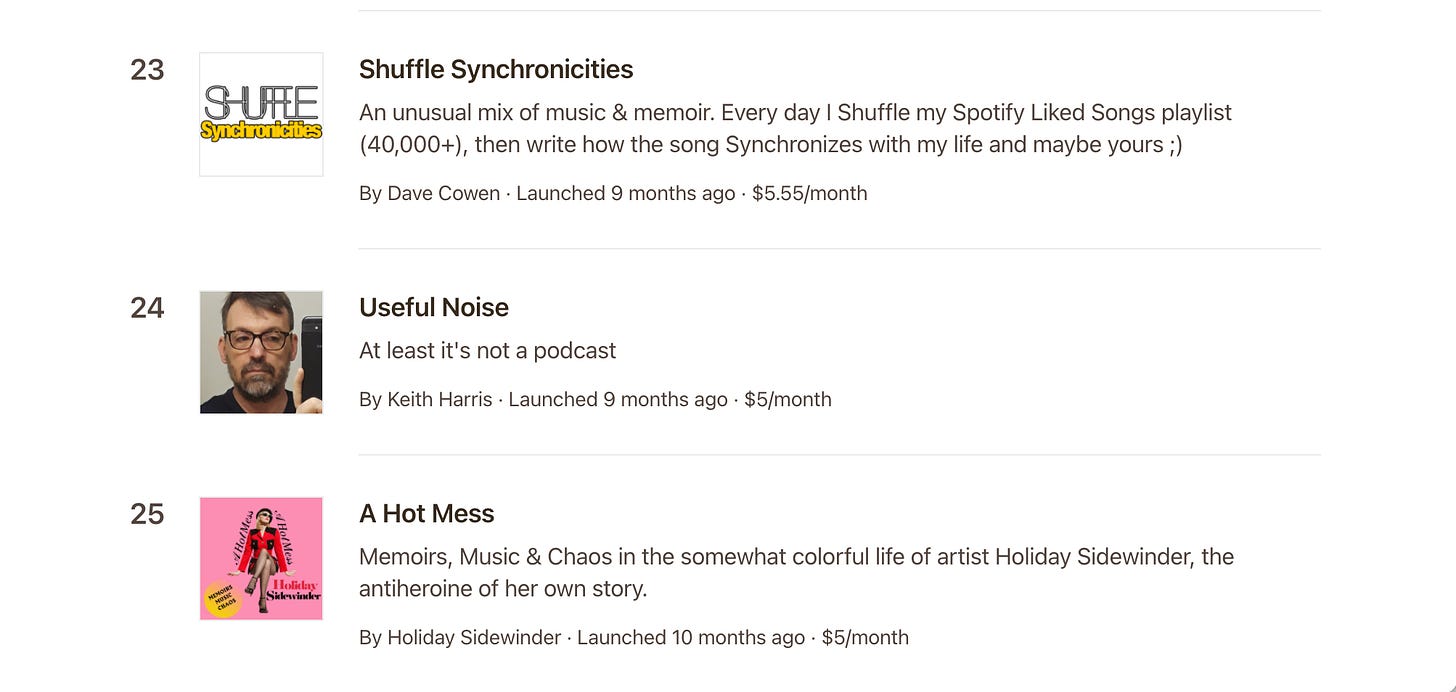Screen dimensions: 1456x692
Task: Click the "At least it's not a podcast" tagline
Action: [x=487, y=350]
